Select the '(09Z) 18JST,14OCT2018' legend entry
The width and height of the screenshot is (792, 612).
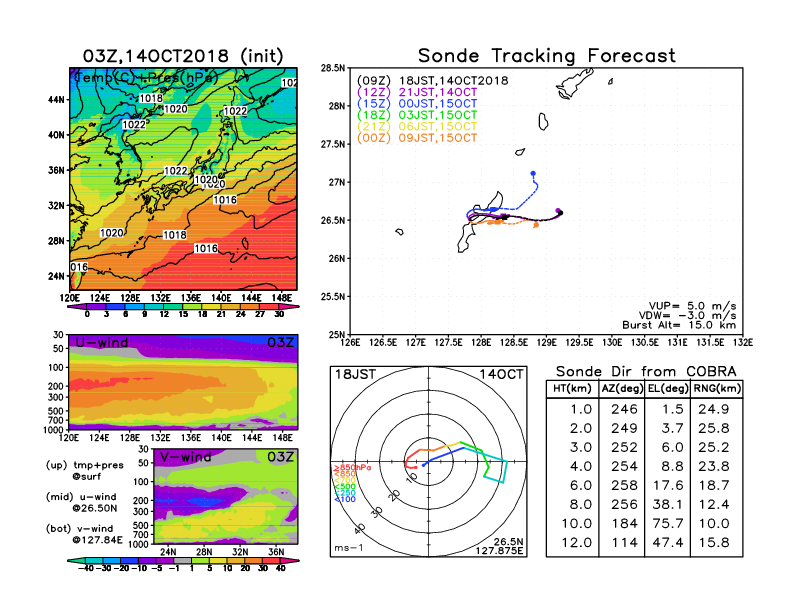432,81
